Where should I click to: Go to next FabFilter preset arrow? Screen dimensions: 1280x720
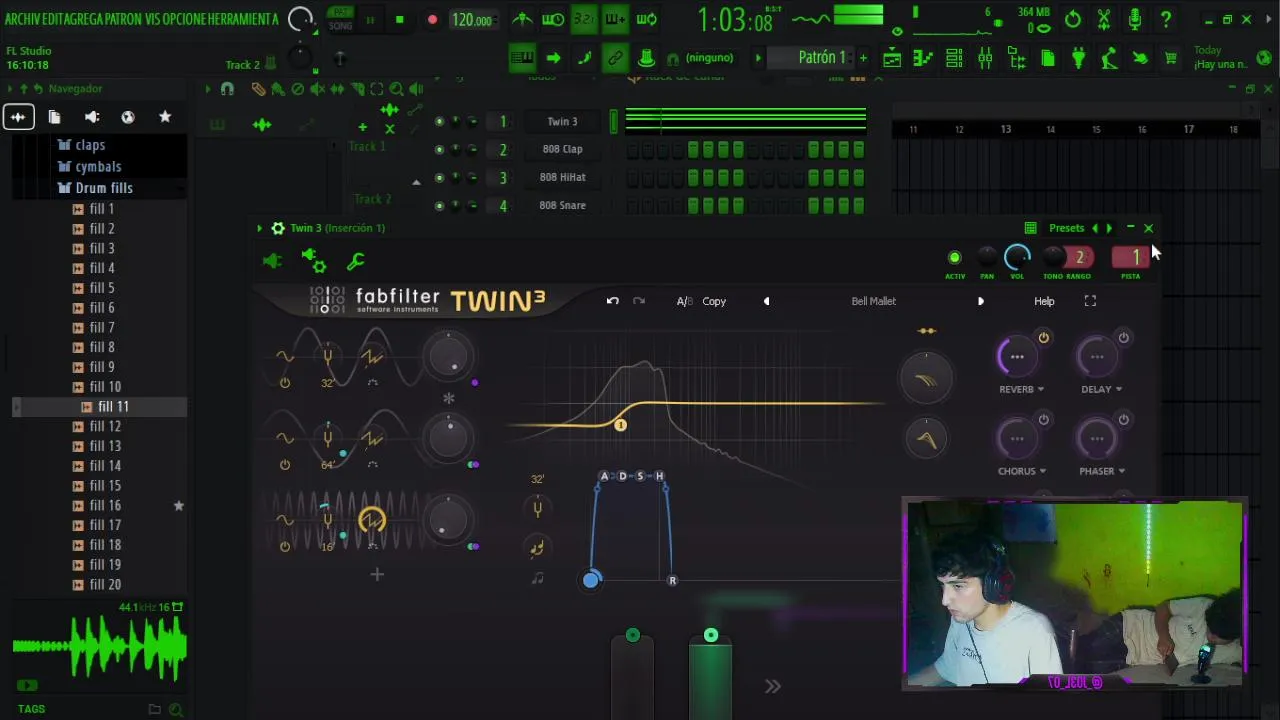(980, 301)
